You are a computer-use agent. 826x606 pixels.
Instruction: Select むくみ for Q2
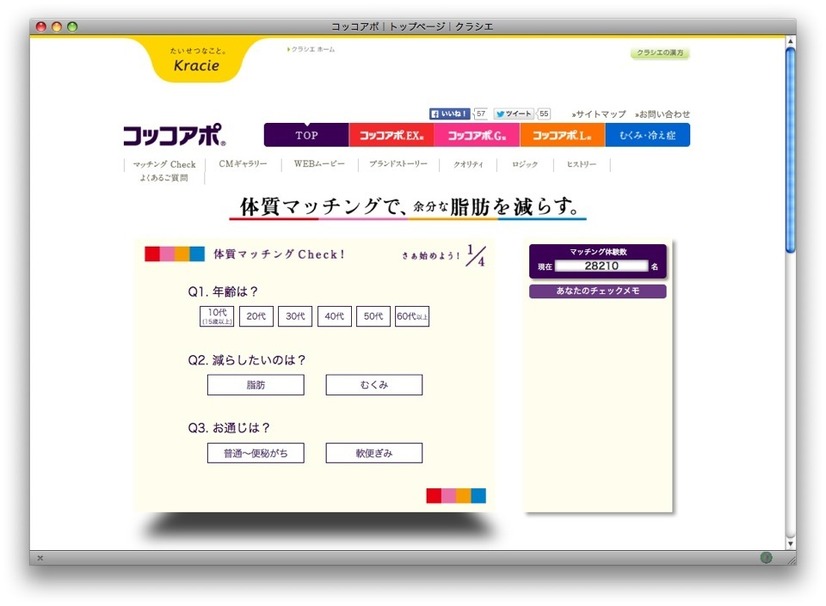point(374,385)
